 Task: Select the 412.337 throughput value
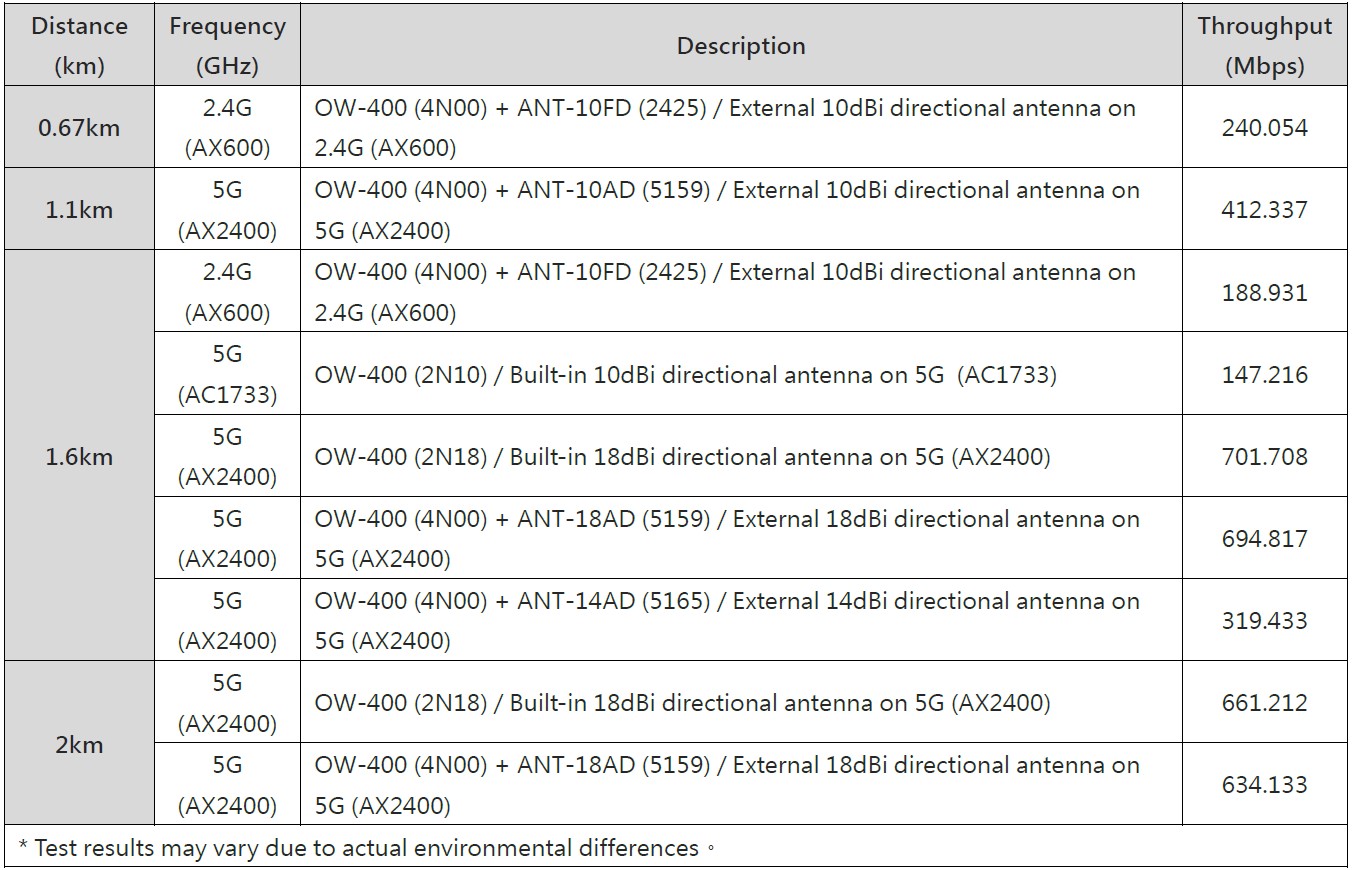(x=1265, y=210)
